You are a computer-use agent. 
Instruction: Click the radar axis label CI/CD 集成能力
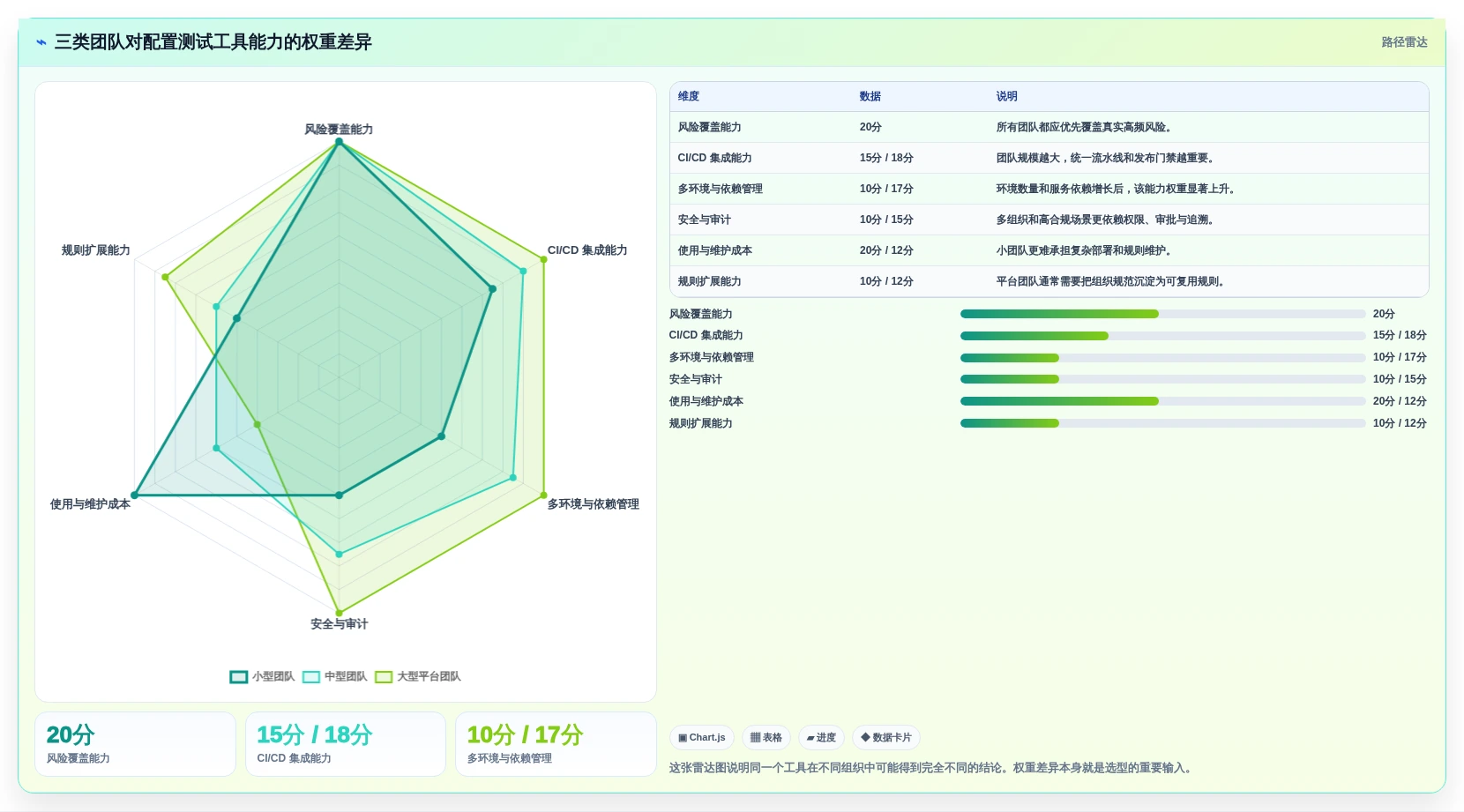click(x=587, y=250)
